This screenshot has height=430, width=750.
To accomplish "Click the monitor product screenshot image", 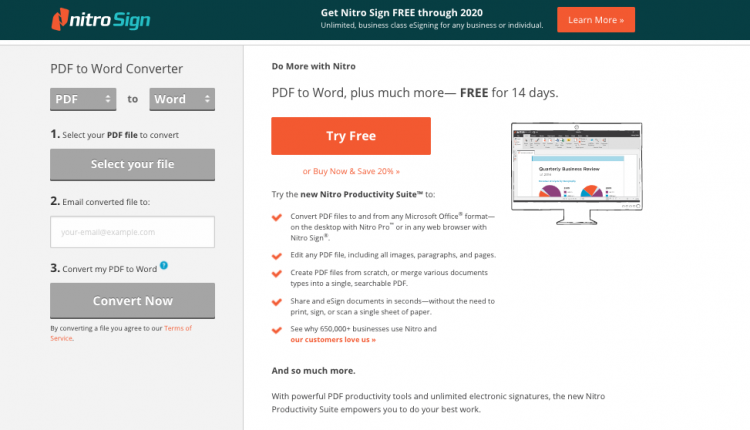I will coord(579,177).
